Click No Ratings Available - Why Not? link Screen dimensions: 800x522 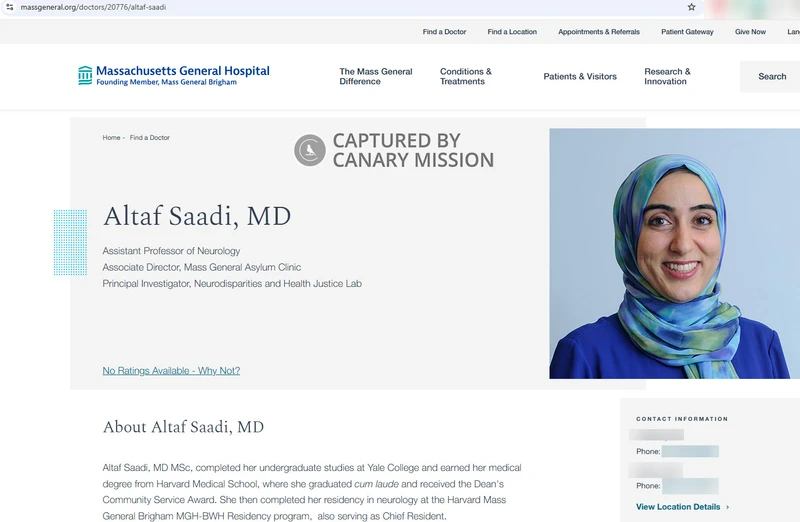pos(171,371)
